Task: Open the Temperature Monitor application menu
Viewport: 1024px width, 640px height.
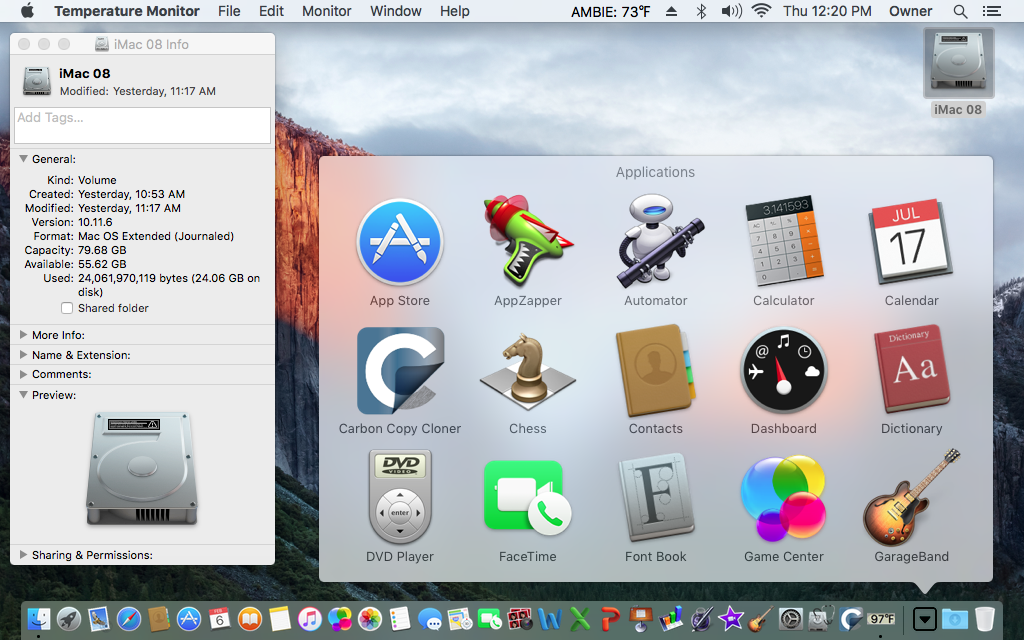Action: (x=127, y=11)
